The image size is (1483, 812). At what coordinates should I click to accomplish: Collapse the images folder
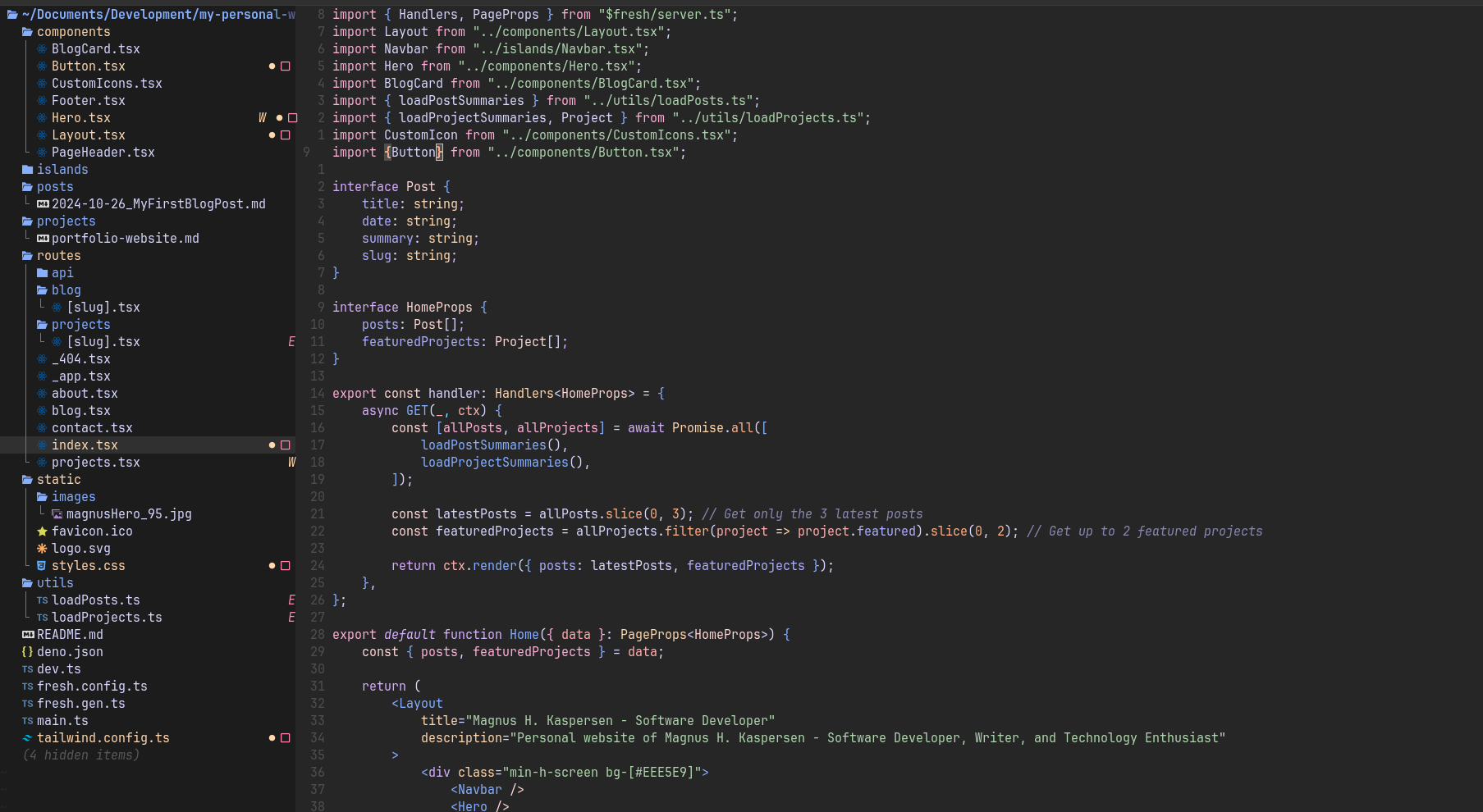pos(42,497)
